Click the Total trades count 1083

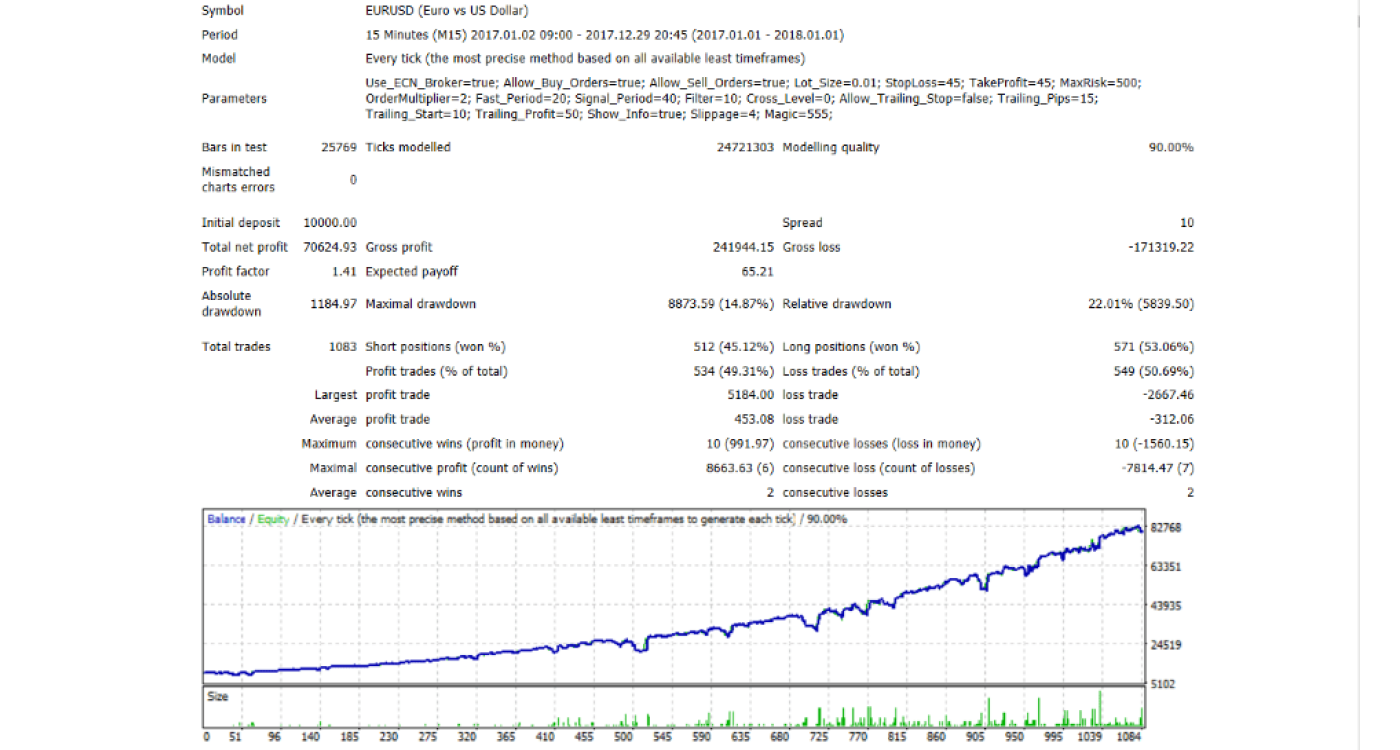click(x=342, y=347)
